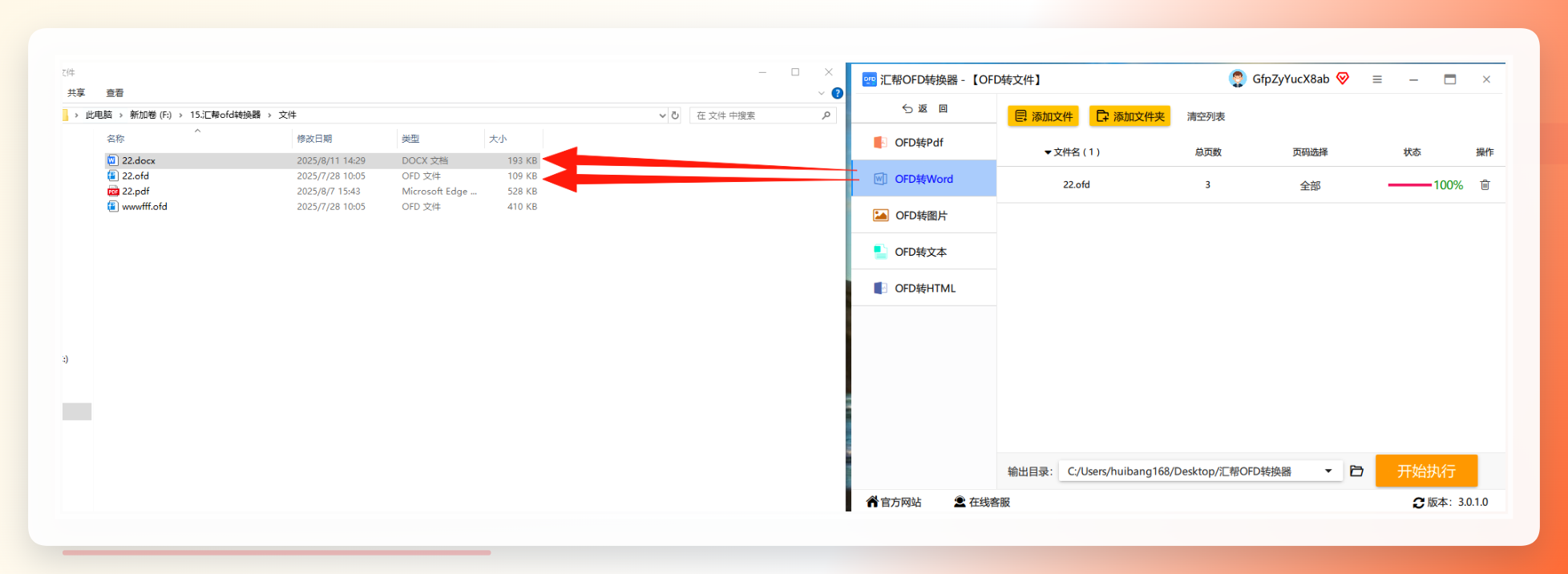1568x574 pixels.
Task: Start conversion with 开始执行 button
Action: coord(1426,471)
